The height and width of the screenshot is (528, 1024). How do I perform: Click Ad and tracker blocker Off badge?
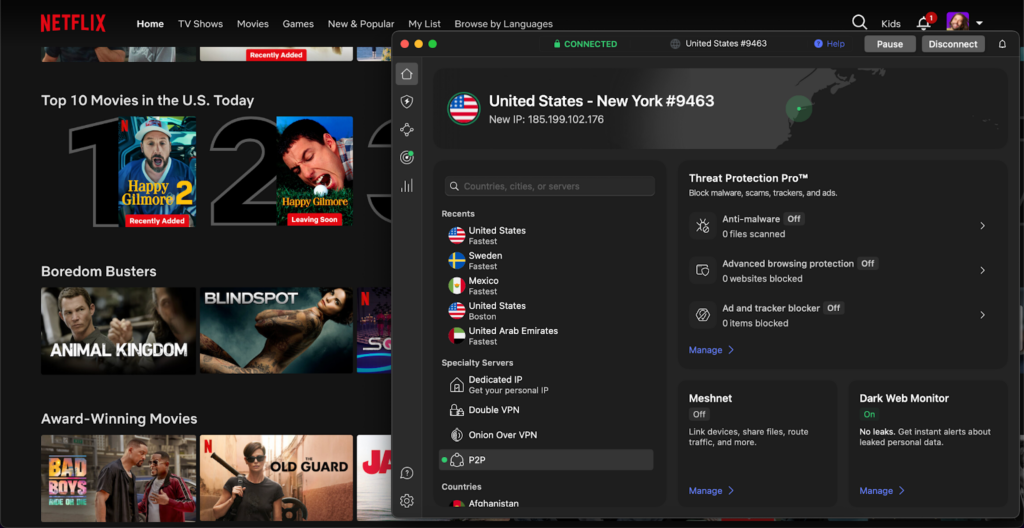click(833, 308)
